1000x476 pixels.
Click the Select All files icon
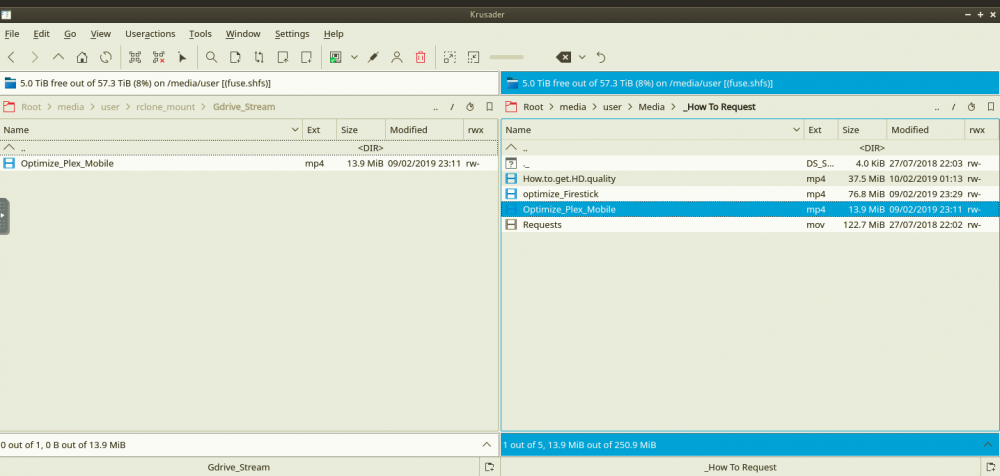coord(135,57)
